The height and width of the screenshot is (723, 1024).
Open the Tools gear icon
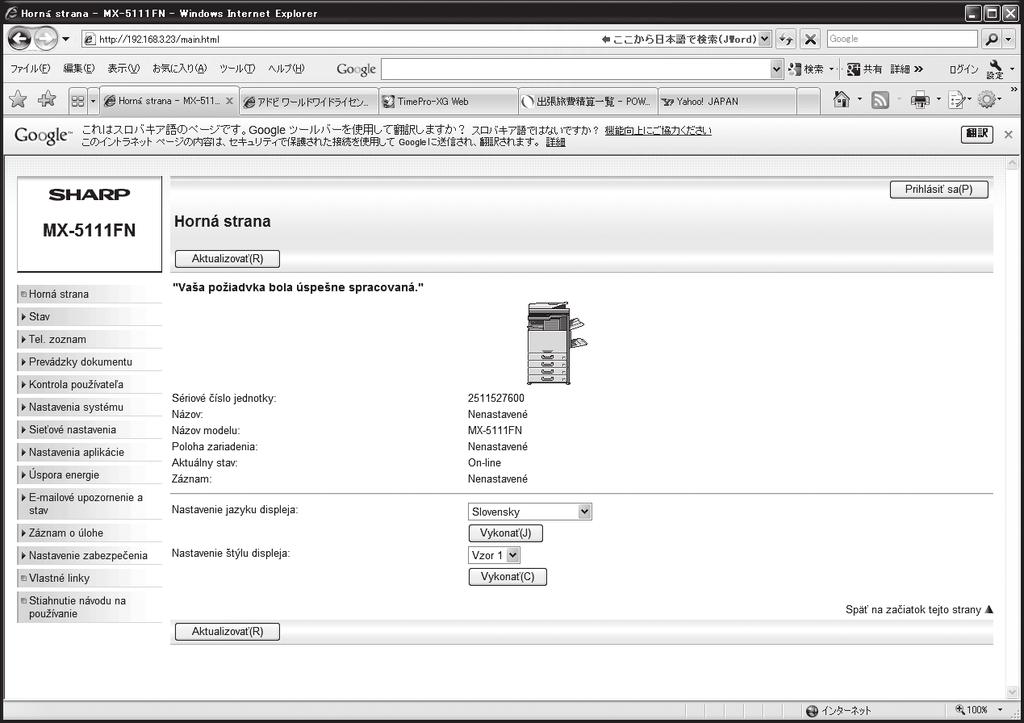987,100
